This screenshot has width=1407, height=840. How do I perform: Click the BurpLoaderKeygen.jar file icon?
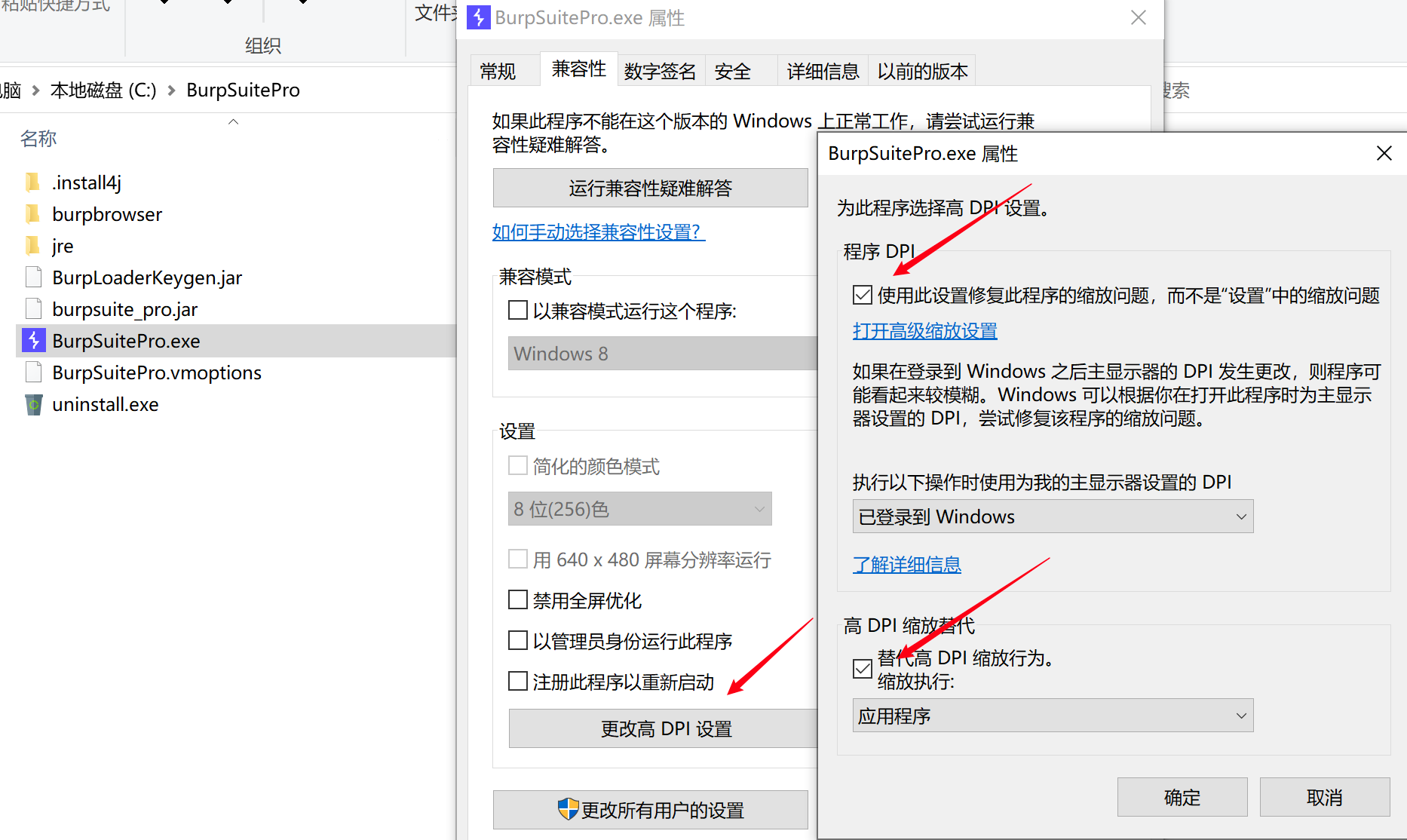point(33,277)
